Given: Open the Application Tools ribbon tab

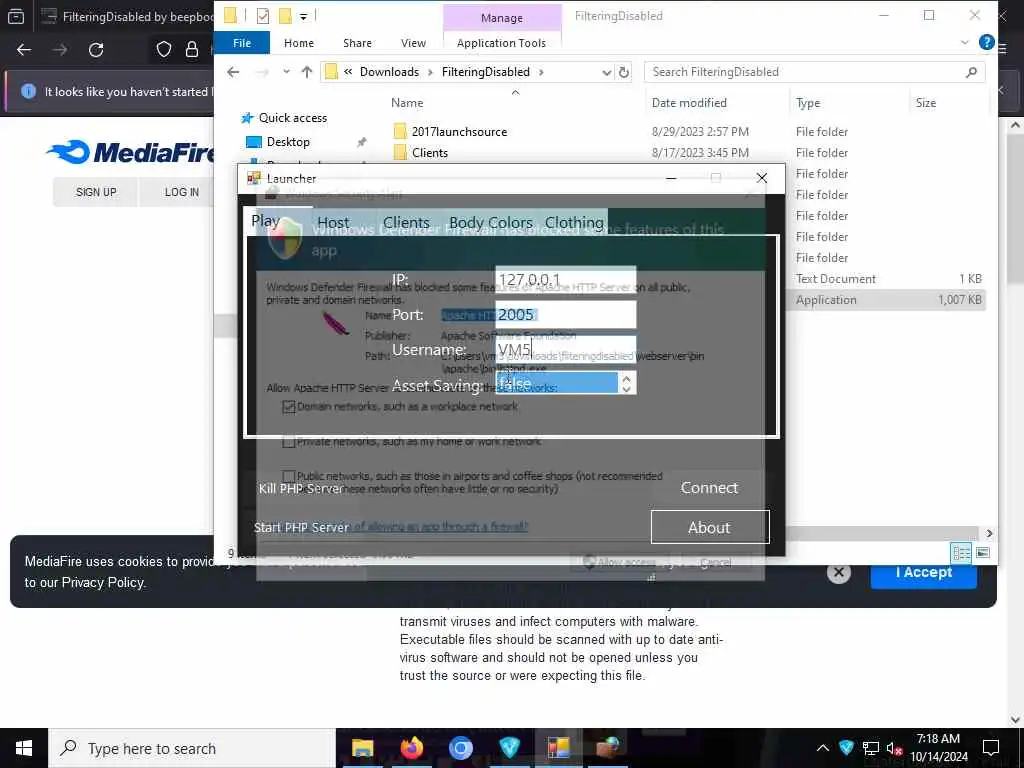Looking at the screenshot, I should point(502,42).
